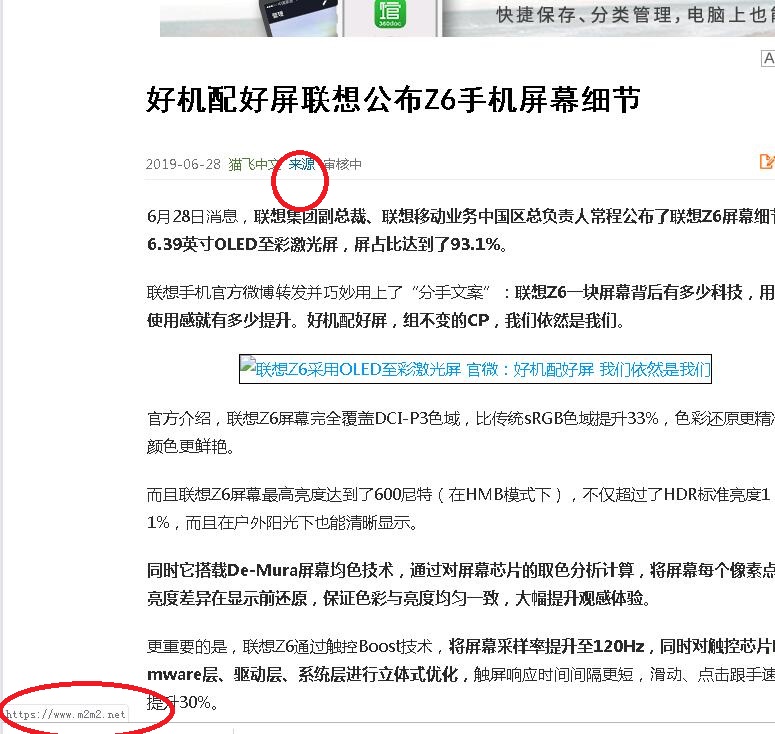Open the 猫飞中文 author link
This screenshot has height=734, width=775.
click(255, 164)
